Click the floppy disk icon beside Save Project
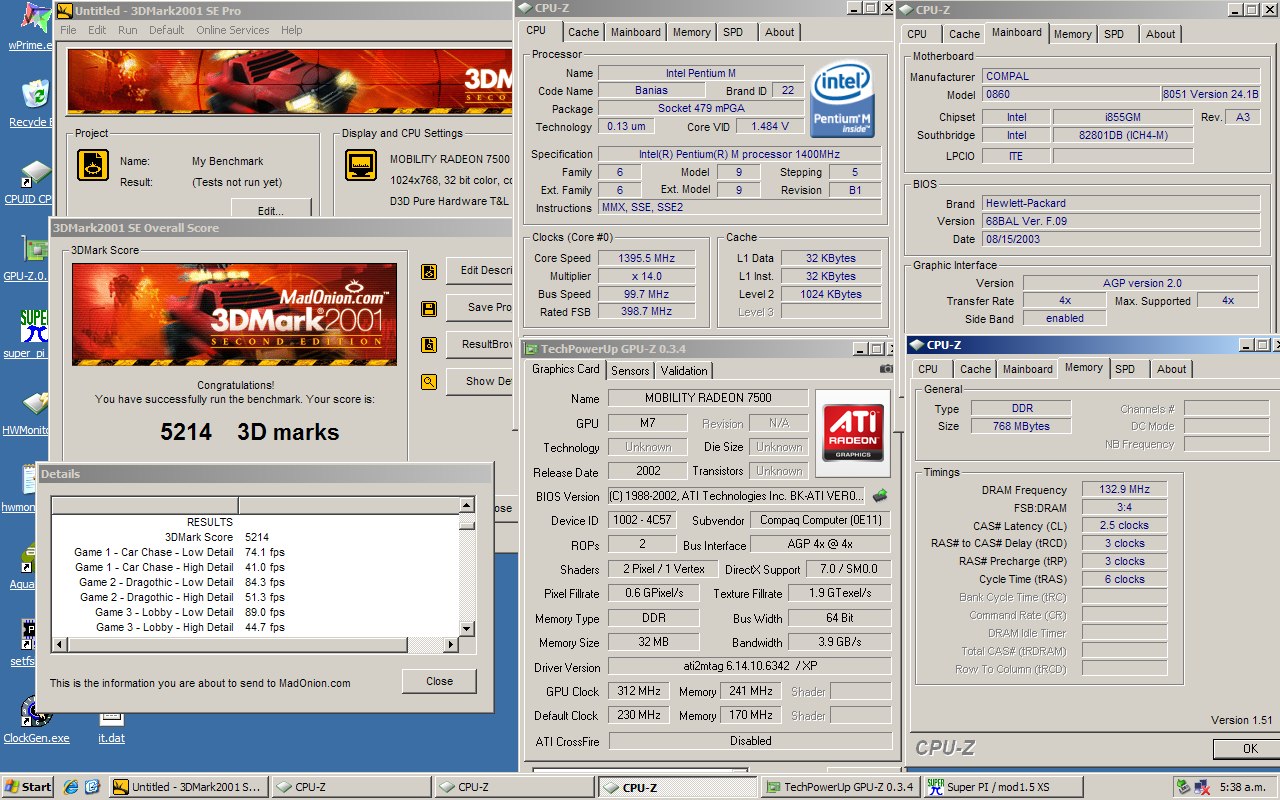 click(x=429, y=308)
